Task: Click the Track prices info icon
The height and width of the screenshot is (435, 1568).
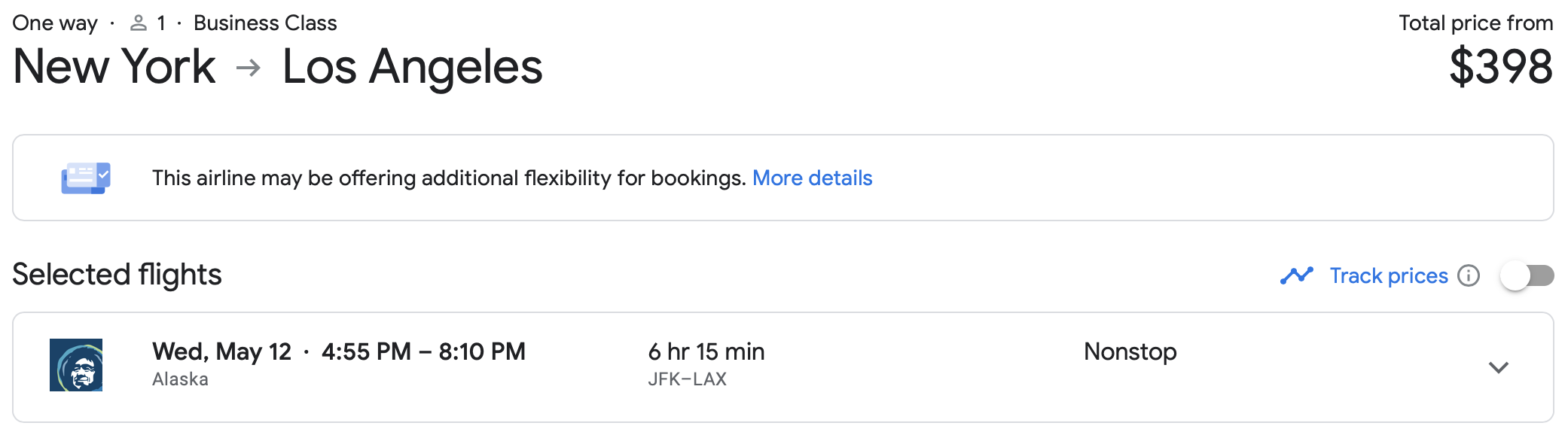Action: (x=1469, y=276)
